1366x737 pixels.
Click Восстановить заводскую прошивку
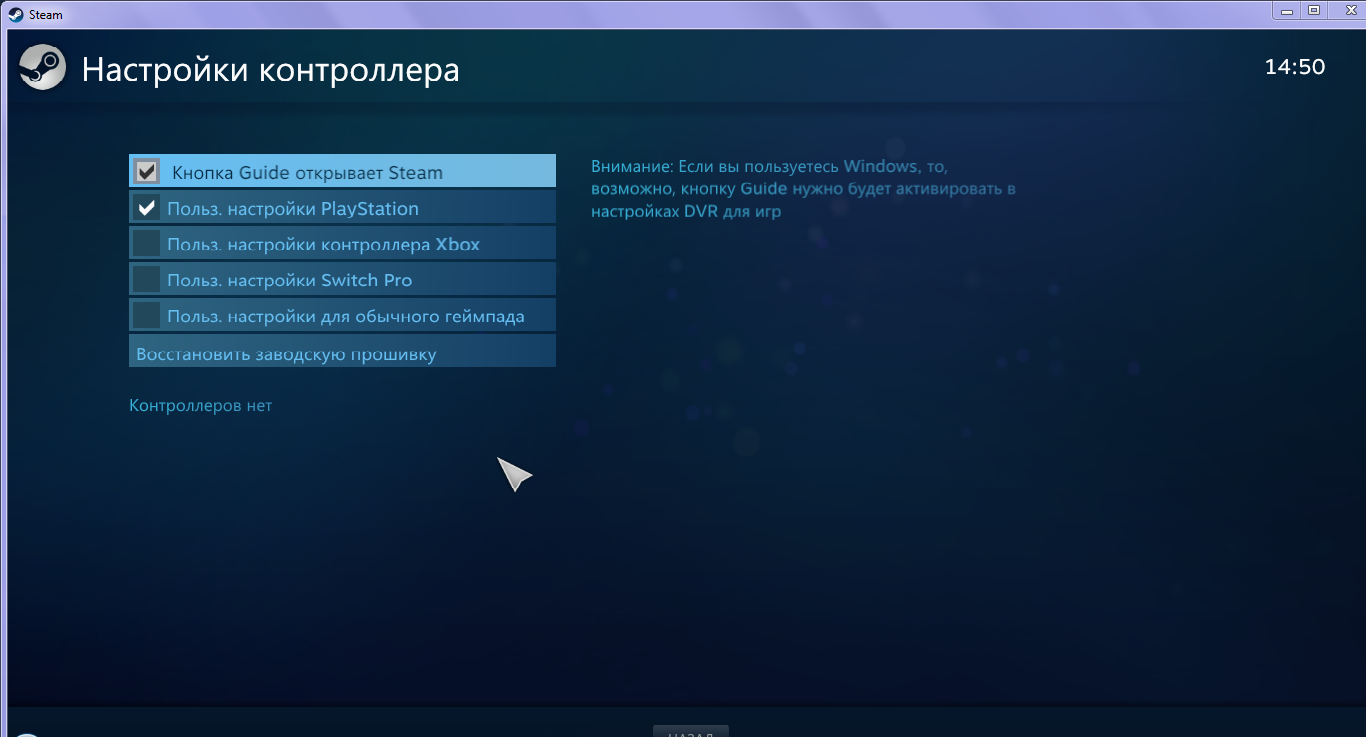(342, 352)
